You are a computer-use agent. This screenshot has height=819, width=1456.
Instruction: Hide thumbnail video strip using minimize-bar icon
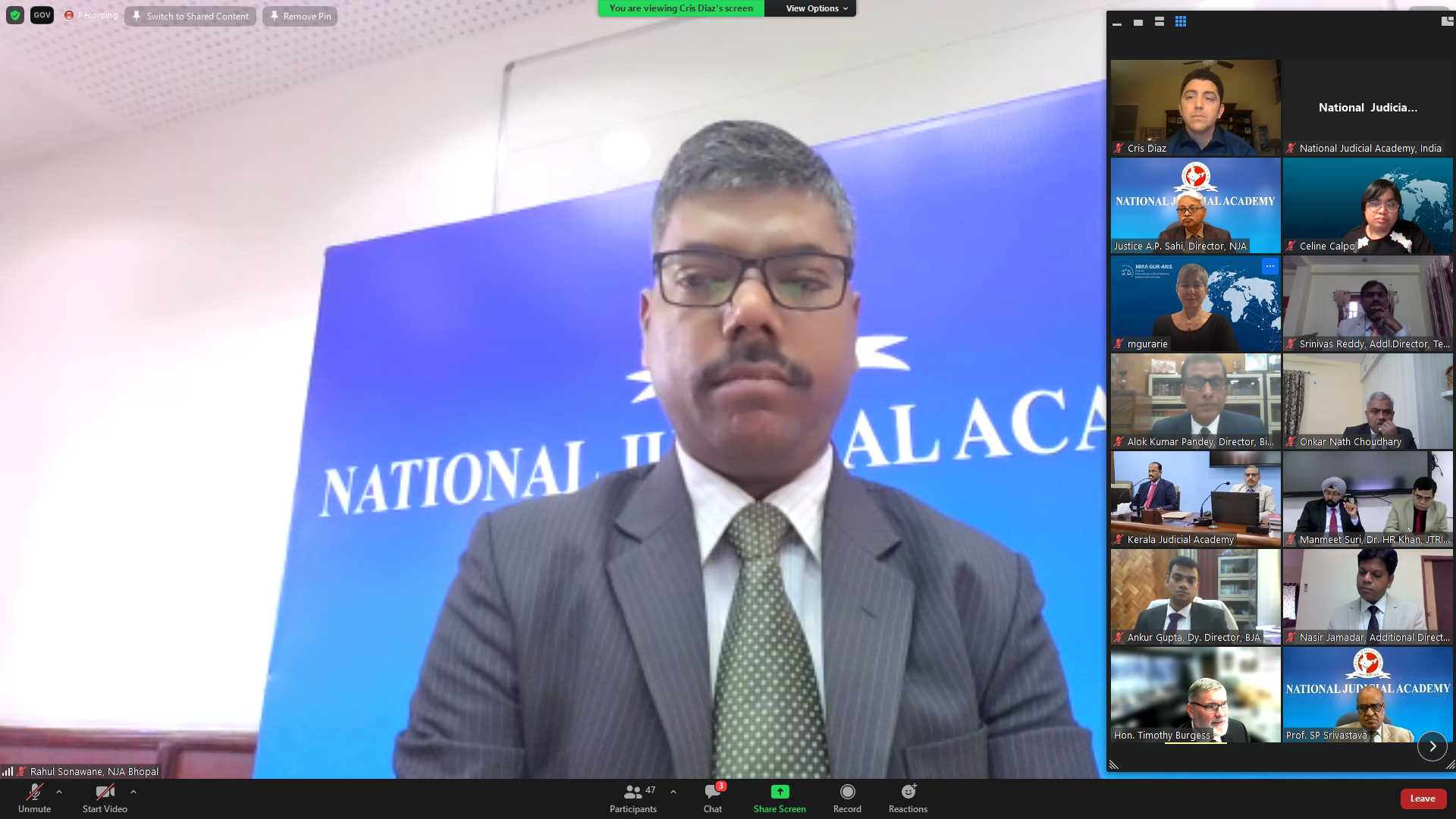(1117, 23)
